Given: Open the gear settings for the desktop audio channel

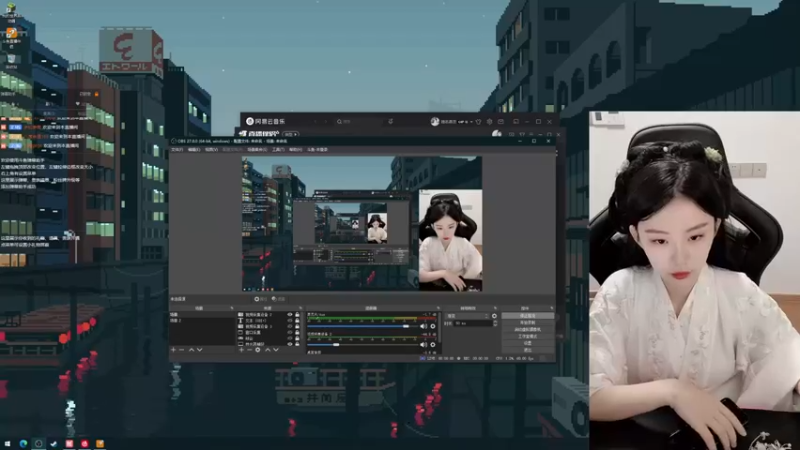Looking at the screenshot, I should tap(433, 326).
